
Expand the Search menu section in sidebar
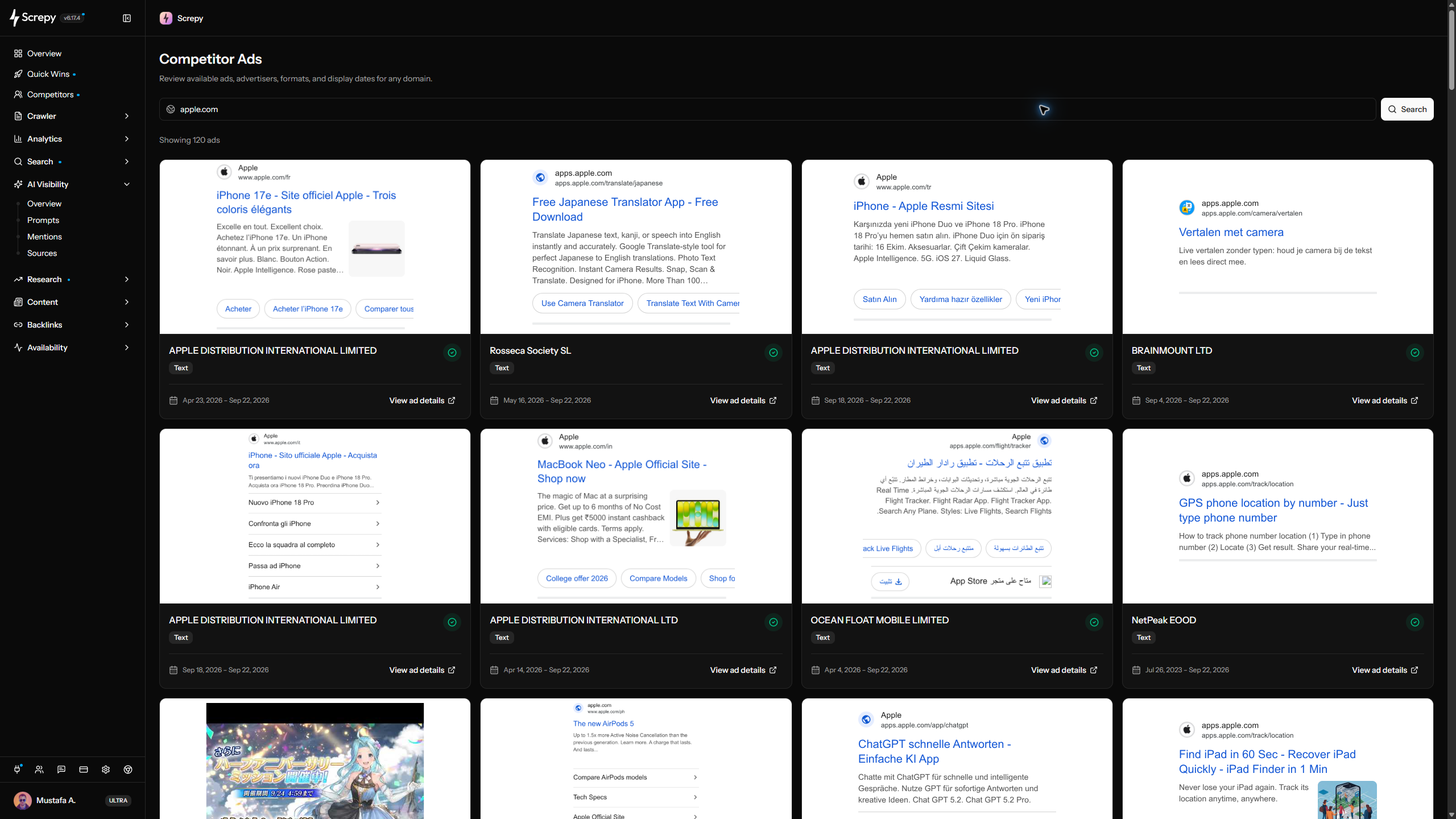click(x=72, y=162)
